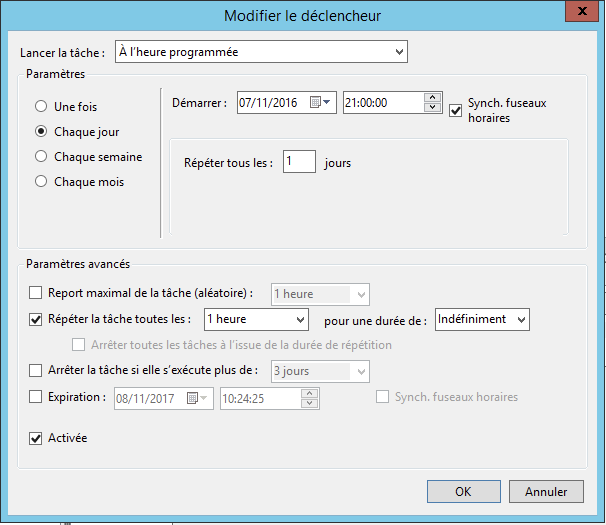This screenshot has height=525, width=606.
Task: Click the "Répéter tous les" days field
Action: (299, 162)
